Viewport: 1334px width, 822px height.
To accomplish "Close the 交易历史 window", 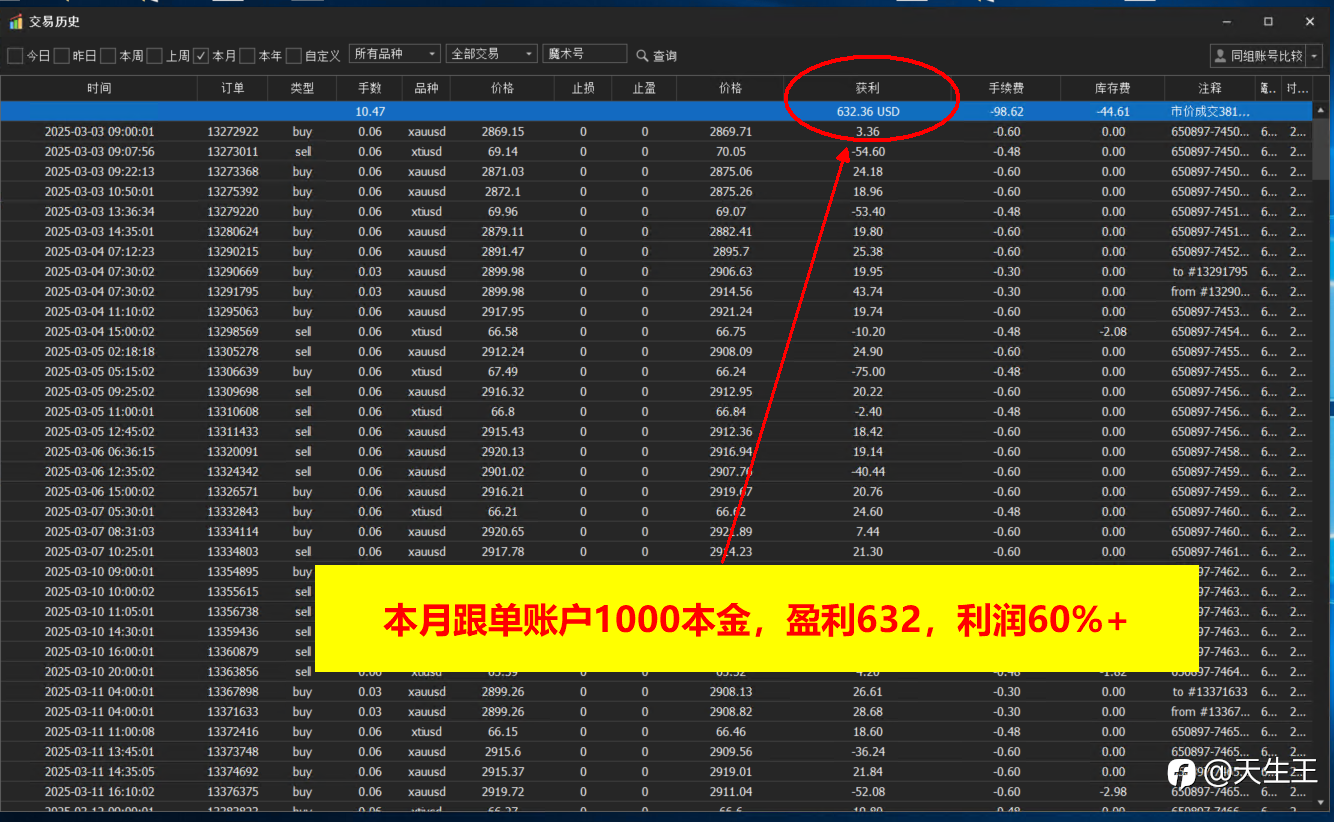I will click(x=1310, y=21).
